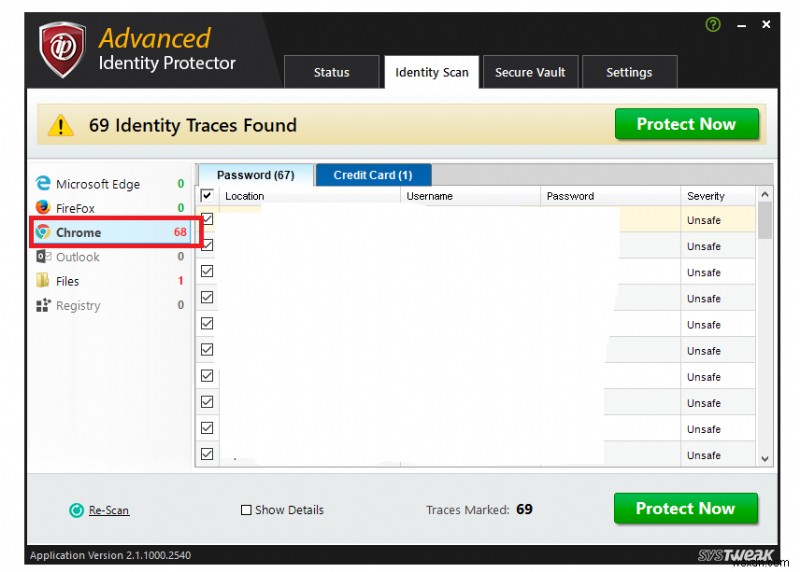Click the FireFox browser icon
This screenshot has height=572, width=800.
[43, 207]
